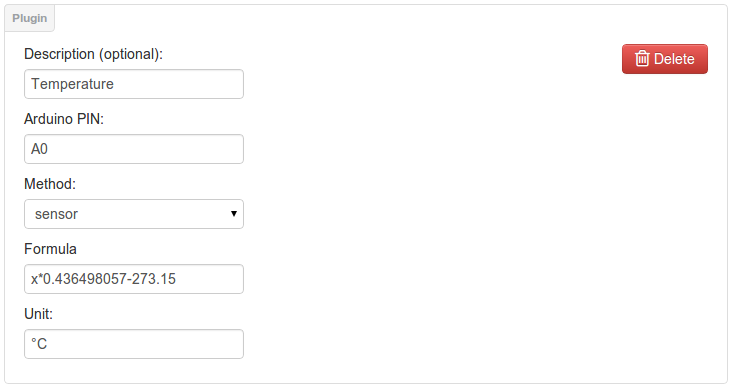Click the trash can icon on Delete
The image size is (731, 388).
[642, 59]
